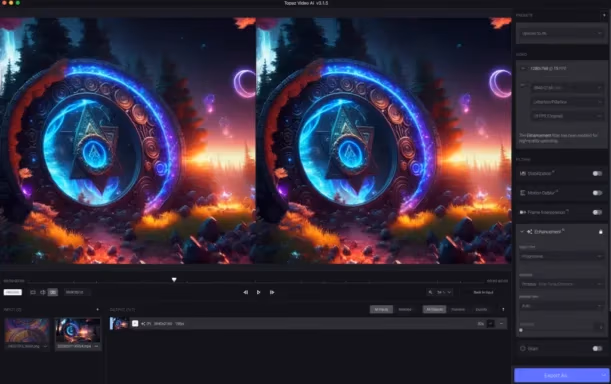
Task: Adjust the Enhancement slider handle
Action: (x=521, y=330)
